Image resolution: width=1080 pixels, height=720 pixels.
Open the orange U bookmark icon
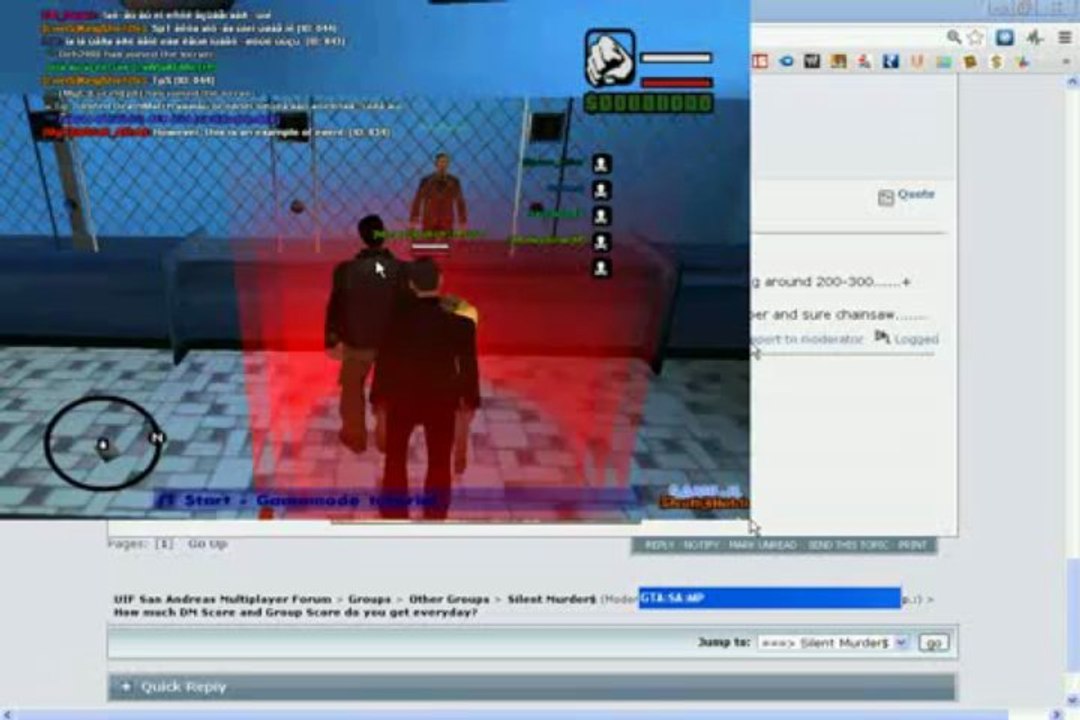(917, 61)
